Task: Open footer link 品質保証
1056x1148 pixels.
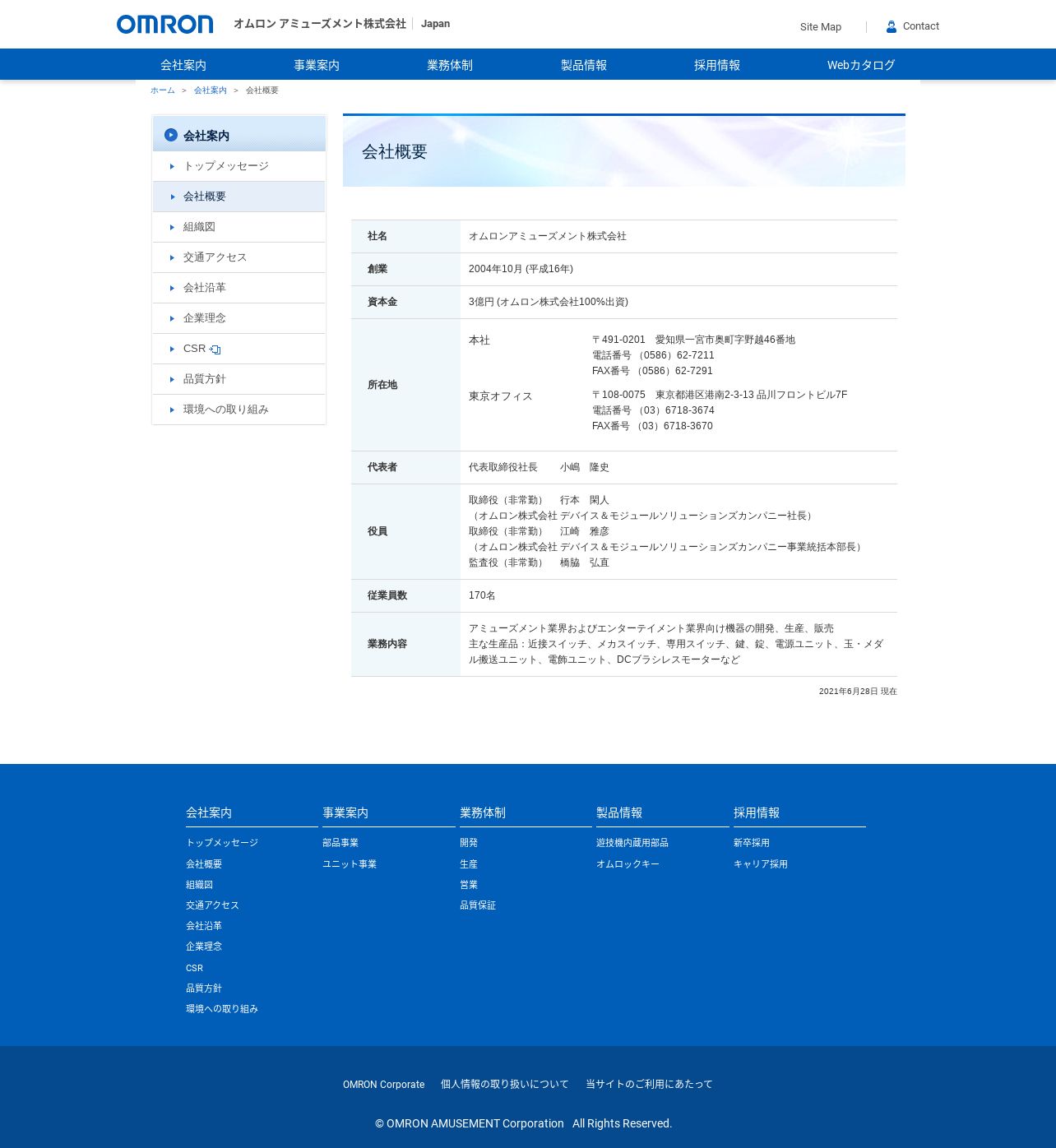Action: coord(478,905)
